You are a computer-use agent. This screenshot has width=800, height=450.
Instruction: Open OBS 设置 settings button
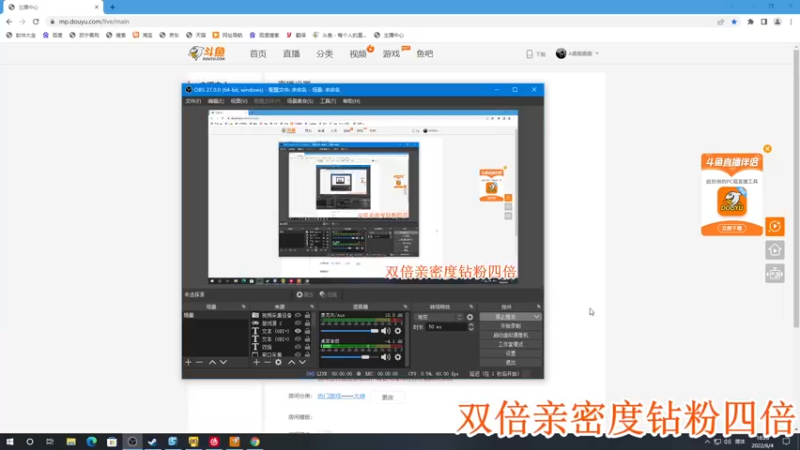point(510,354)
